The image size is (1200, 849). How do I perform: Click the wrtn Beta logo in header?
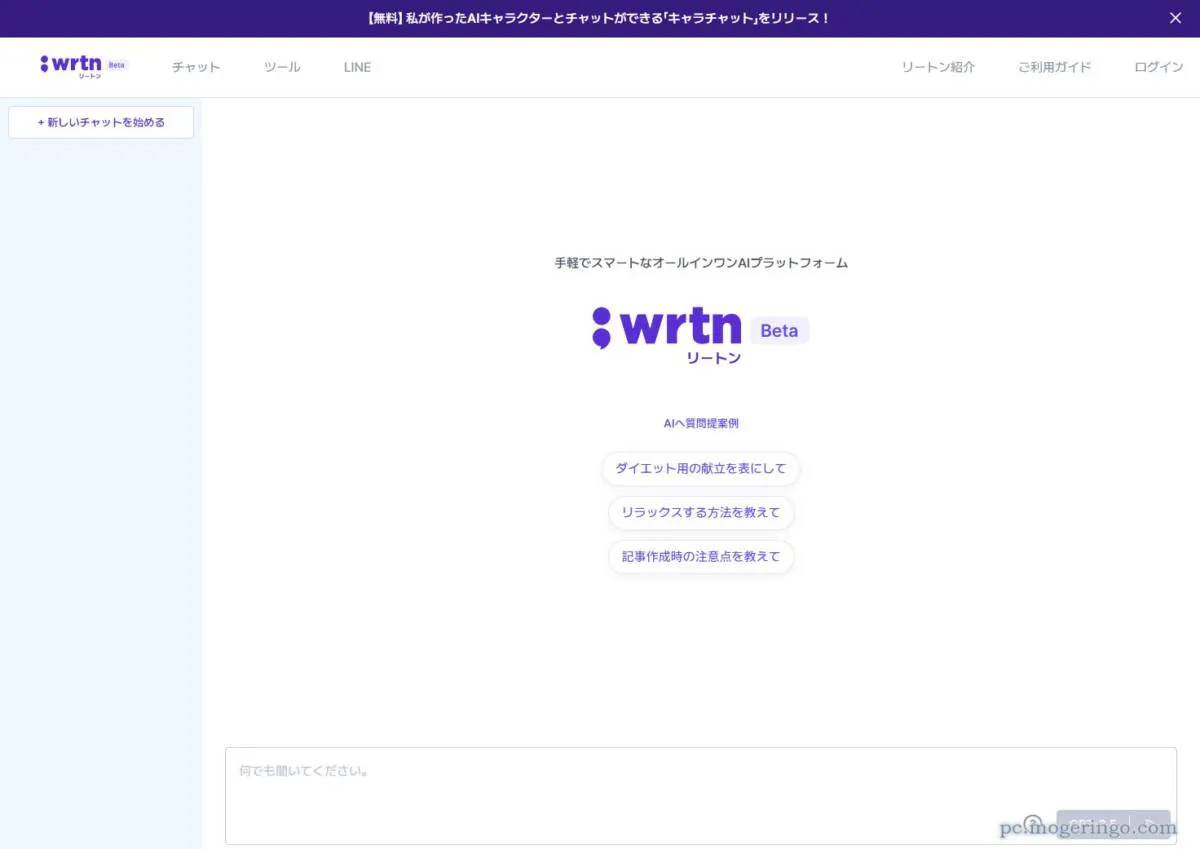coord(84,66)
